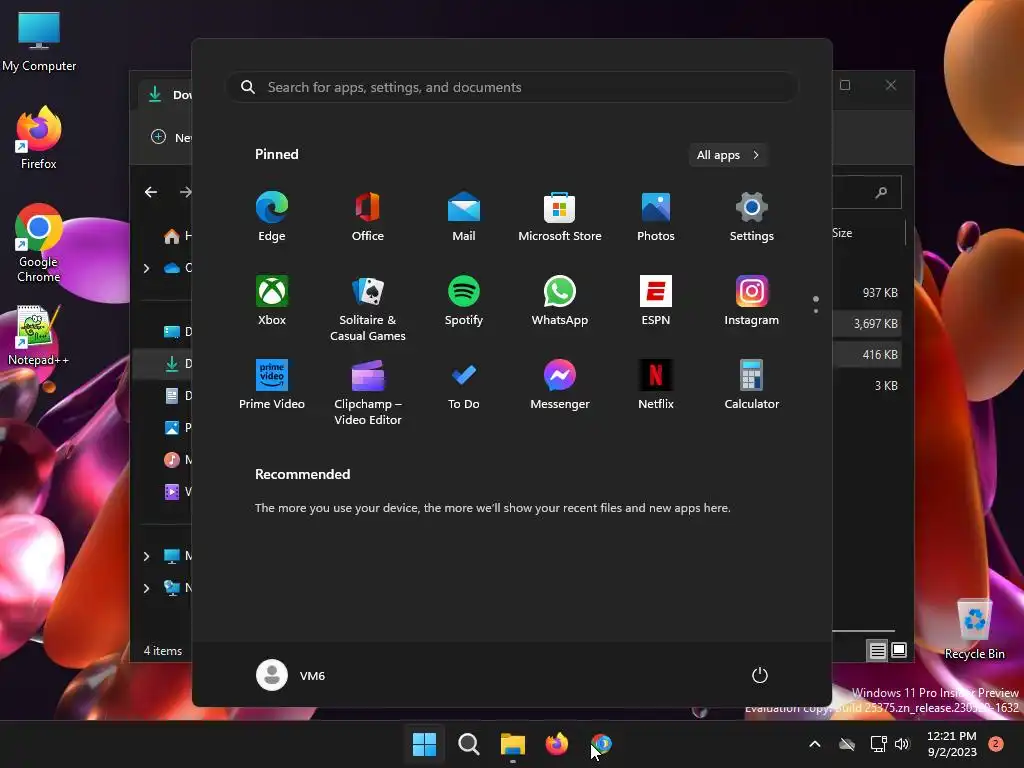1024x768 pixels.
Task: Open clock and date panel
Action: point(952,744)
